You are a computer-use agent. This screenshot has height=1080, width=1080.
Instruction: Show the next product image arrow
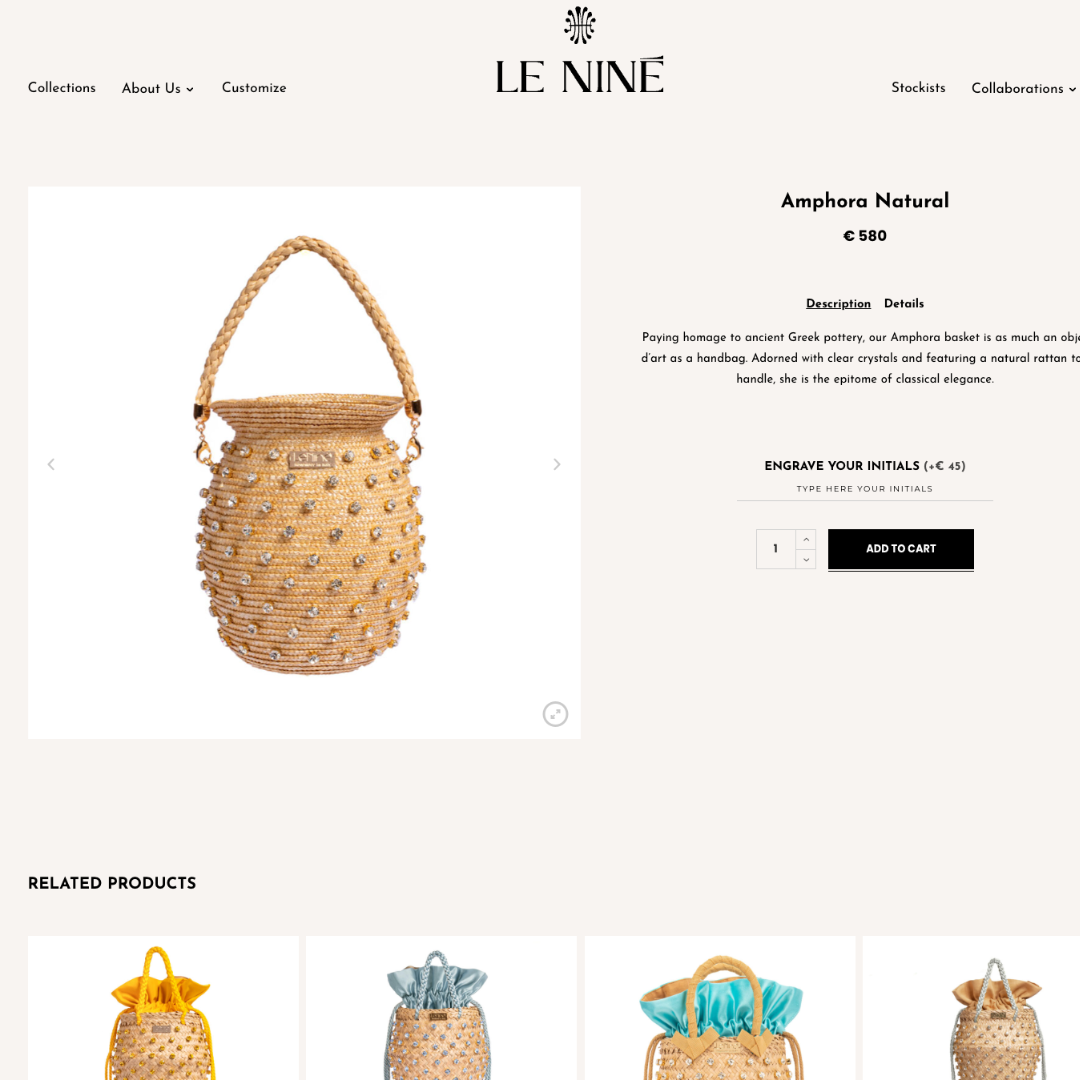(x=557, y=464)
